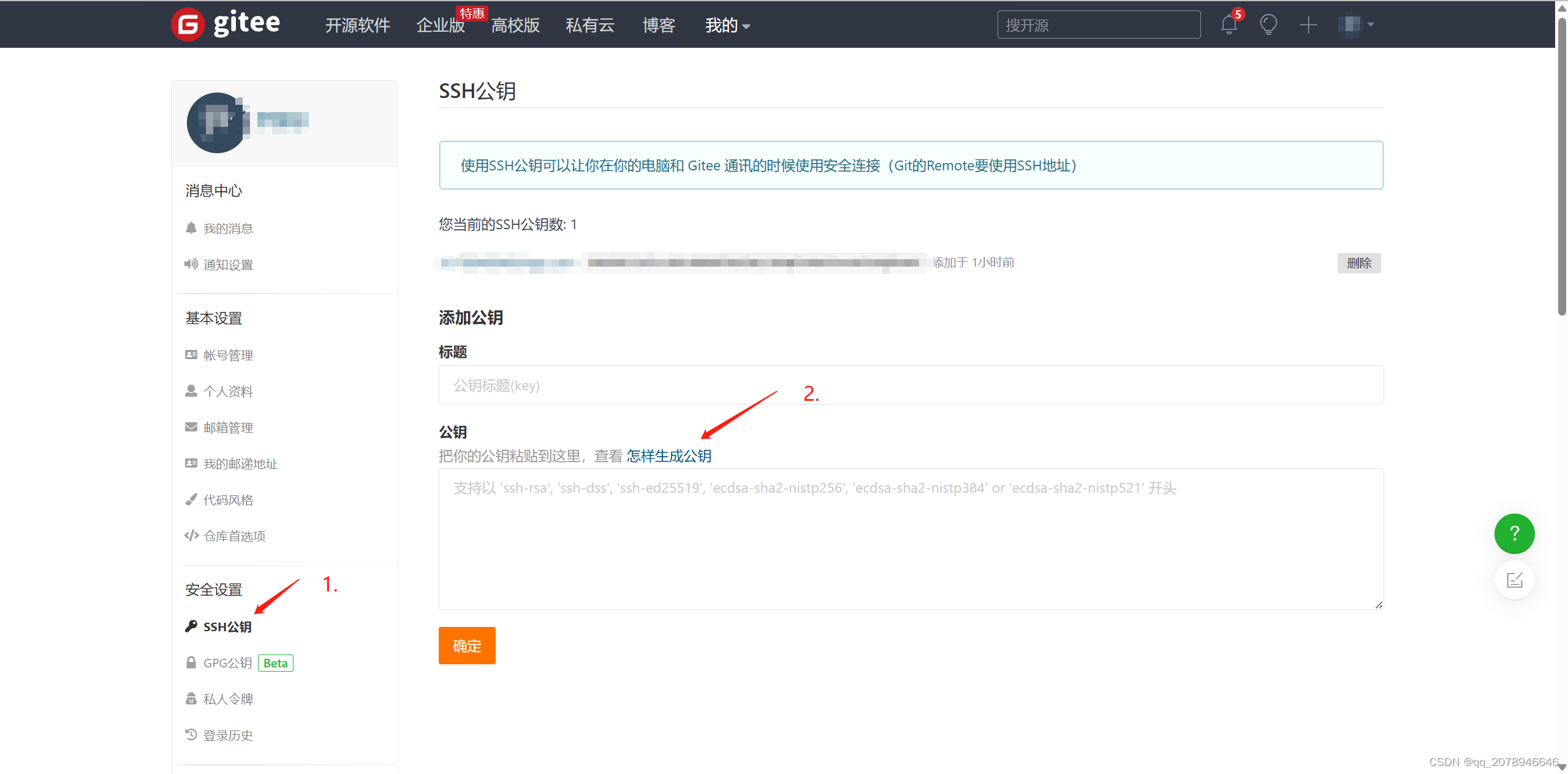Expand the user avatar dropdown arrow
1568x774 pixels.
[1371, 25]
